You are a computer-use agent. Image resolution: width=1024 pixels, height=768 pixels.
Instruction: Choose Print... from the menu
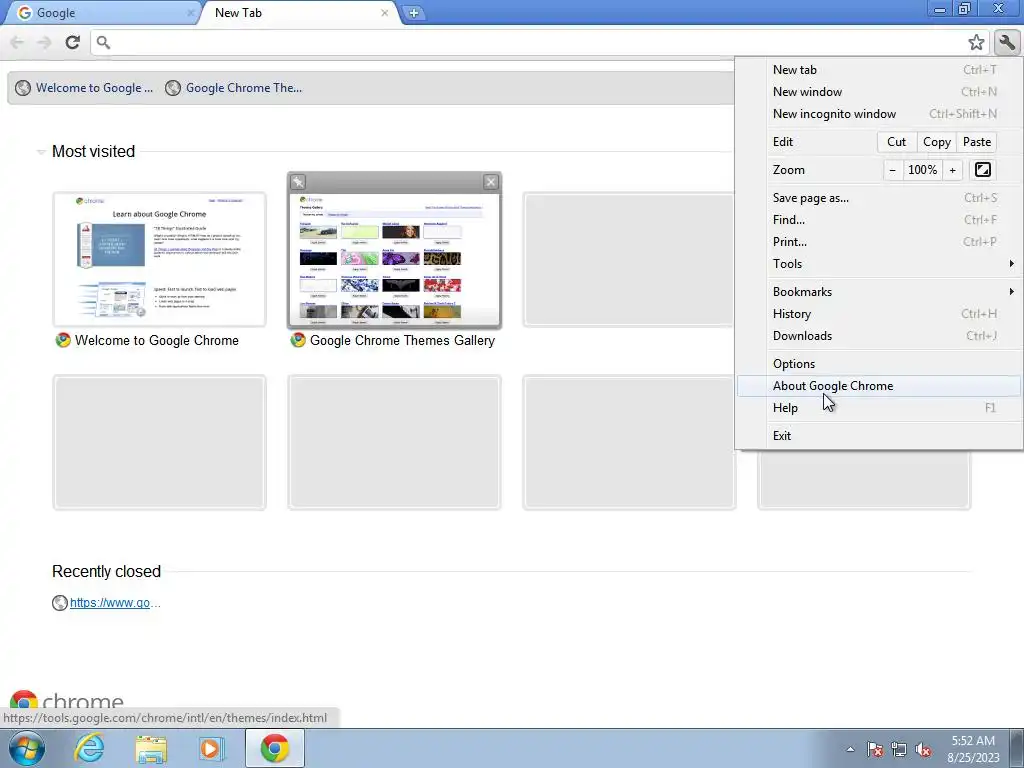[879, 242]
